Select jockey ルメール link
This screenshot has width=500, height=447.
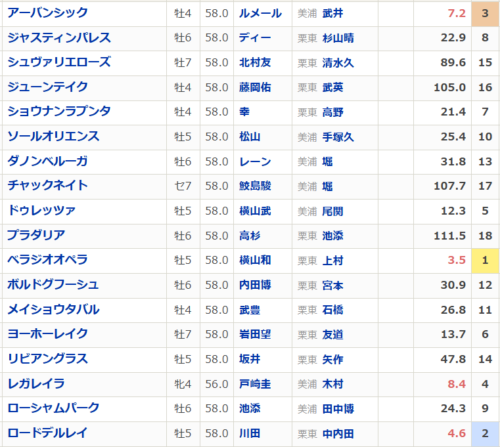pos(260,13)
